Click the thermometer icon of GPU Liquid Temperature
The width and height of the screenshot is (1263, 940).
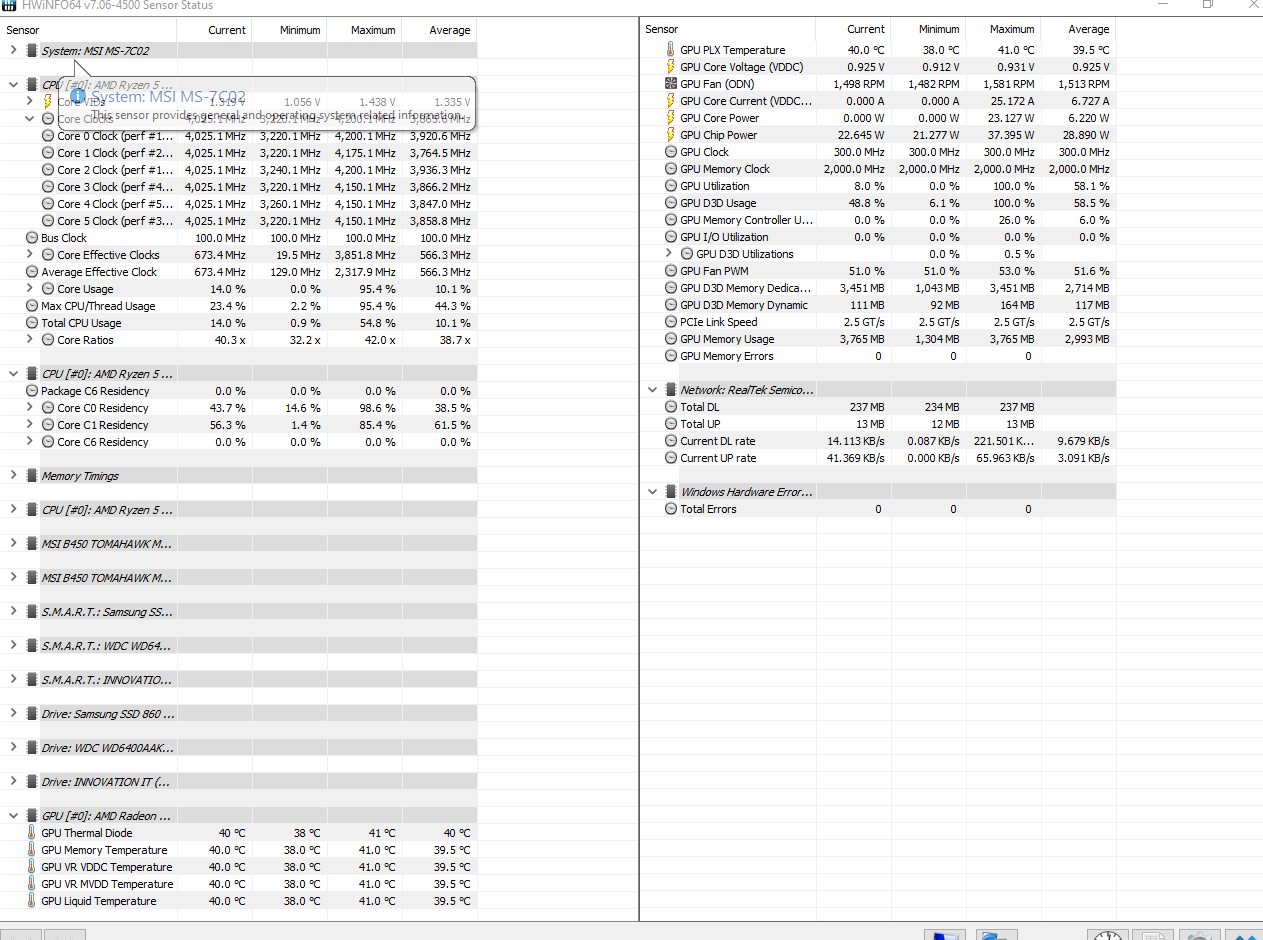32,901
